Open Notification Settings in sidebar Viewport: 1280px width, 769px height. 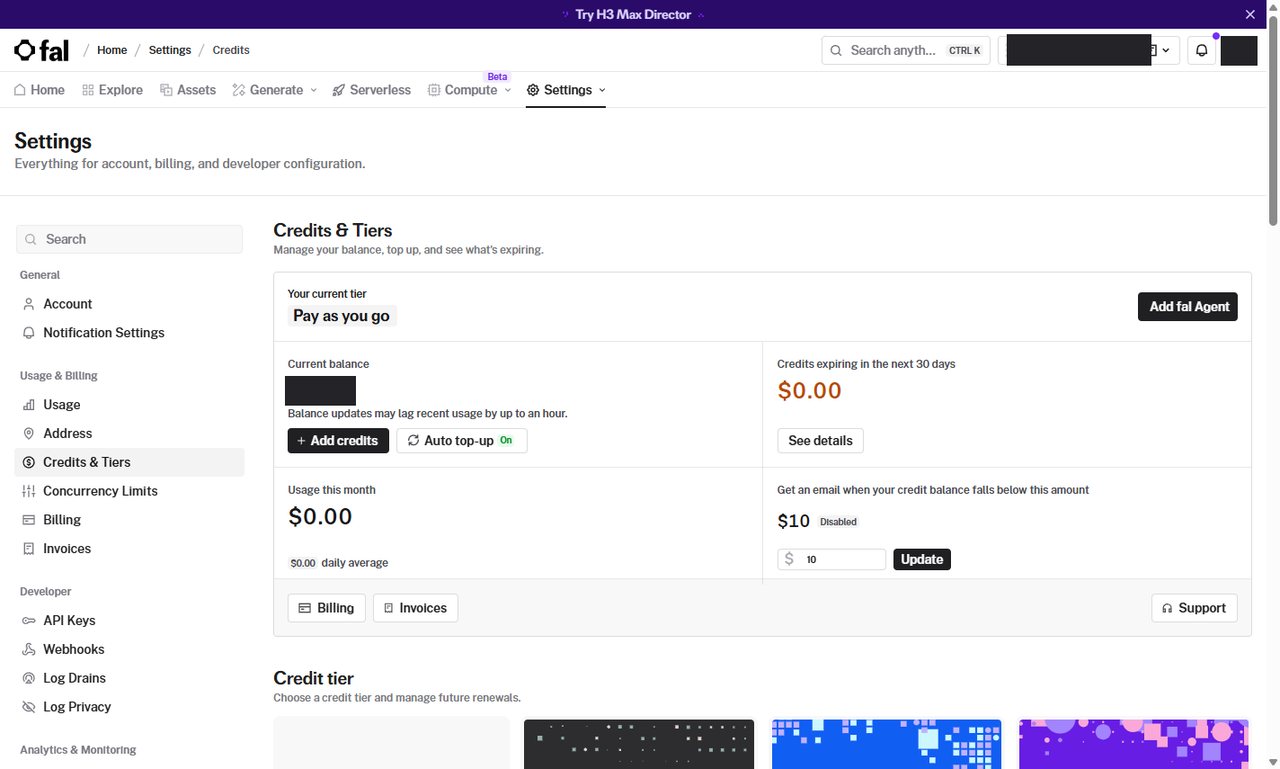[130, 333]
